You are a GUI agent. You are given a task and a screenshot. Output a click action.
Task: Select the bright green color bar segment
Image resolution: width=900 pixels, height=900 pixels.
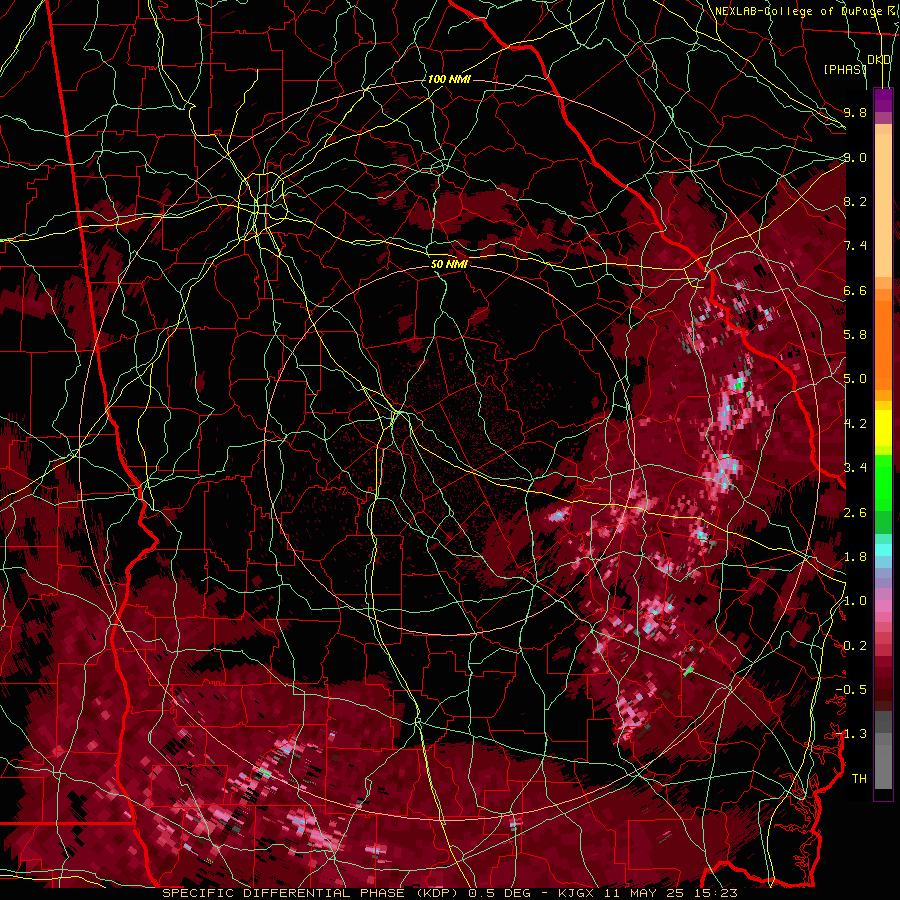click(x=883, y=482)
